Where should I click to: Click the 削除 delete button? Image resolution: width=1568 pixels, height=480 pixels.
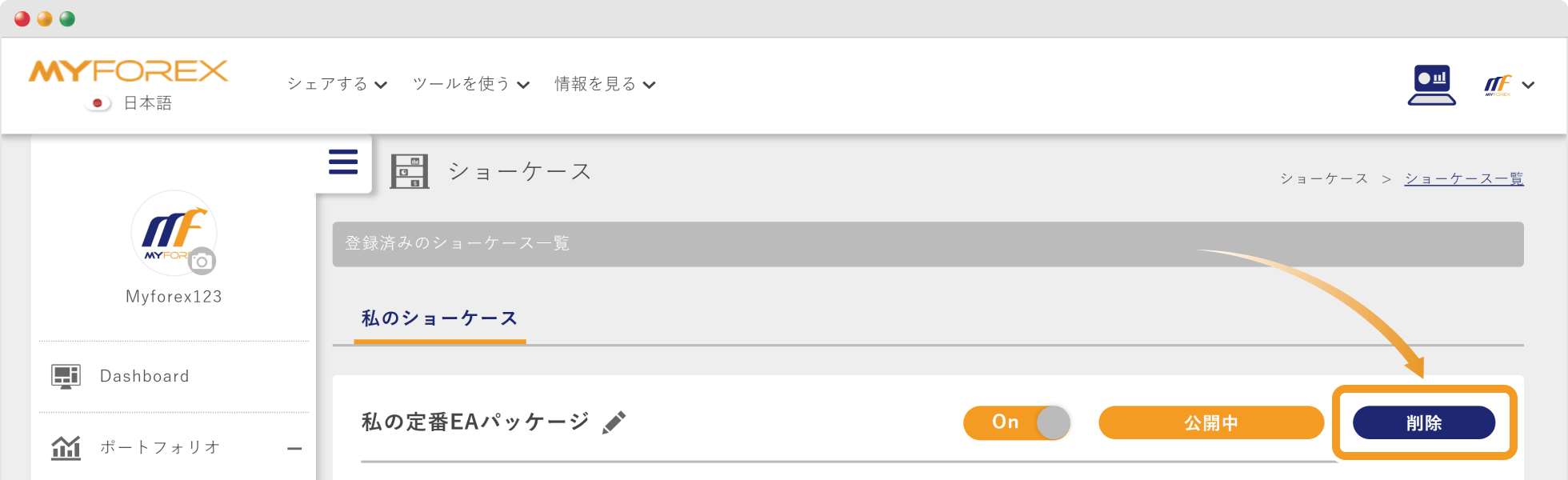coord(1424,422)
